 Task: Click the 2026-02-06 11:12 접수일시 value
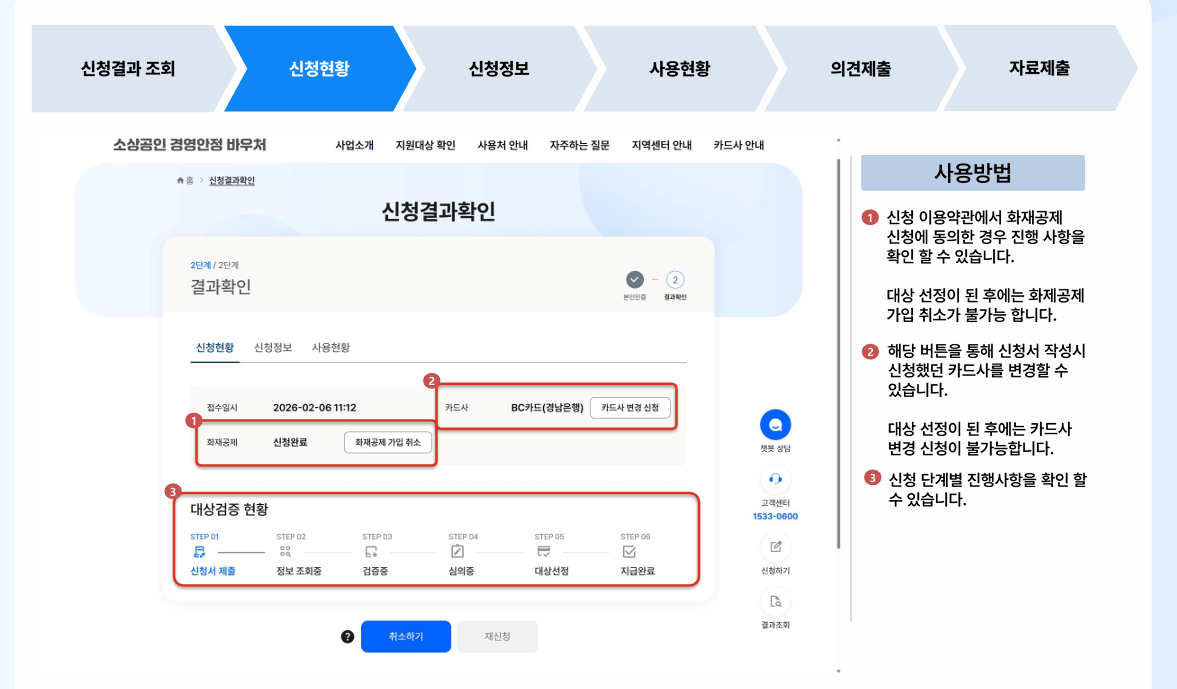point(315,408)
